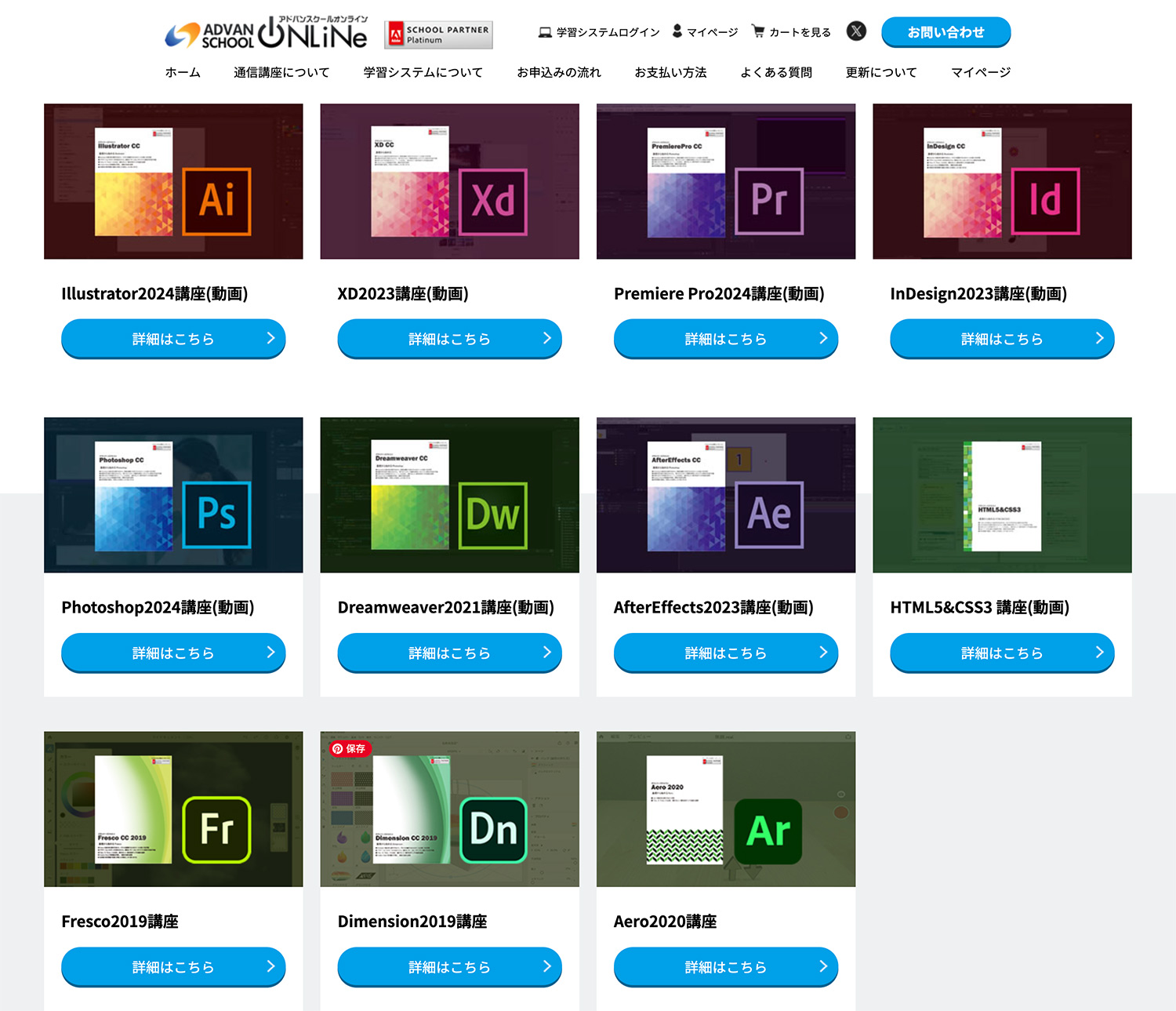Image resolution: width=1176 pixels, height=1011 pixels.
Task: Click 詳細はこちら under XD2023講座
Action: pos(449,338)
